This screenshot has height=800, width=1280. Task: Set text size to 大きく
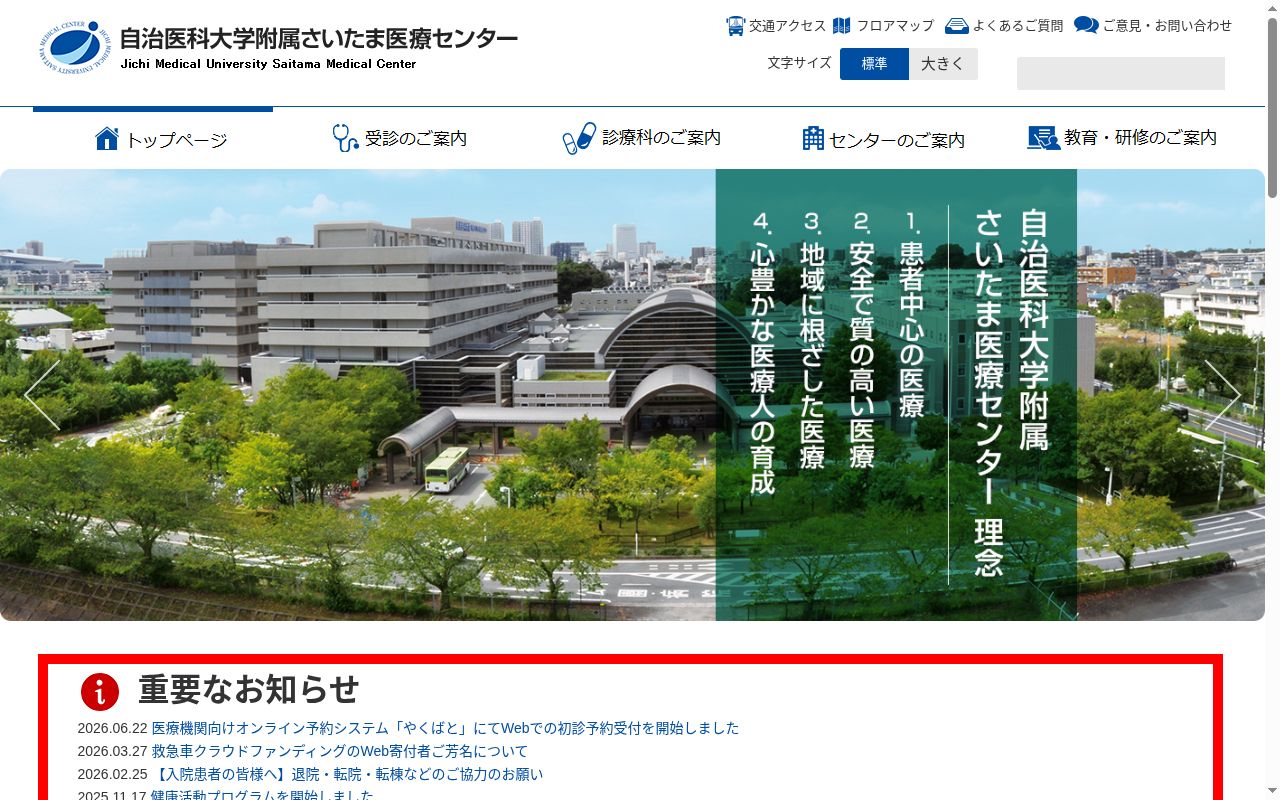click(x=943, y=64)
